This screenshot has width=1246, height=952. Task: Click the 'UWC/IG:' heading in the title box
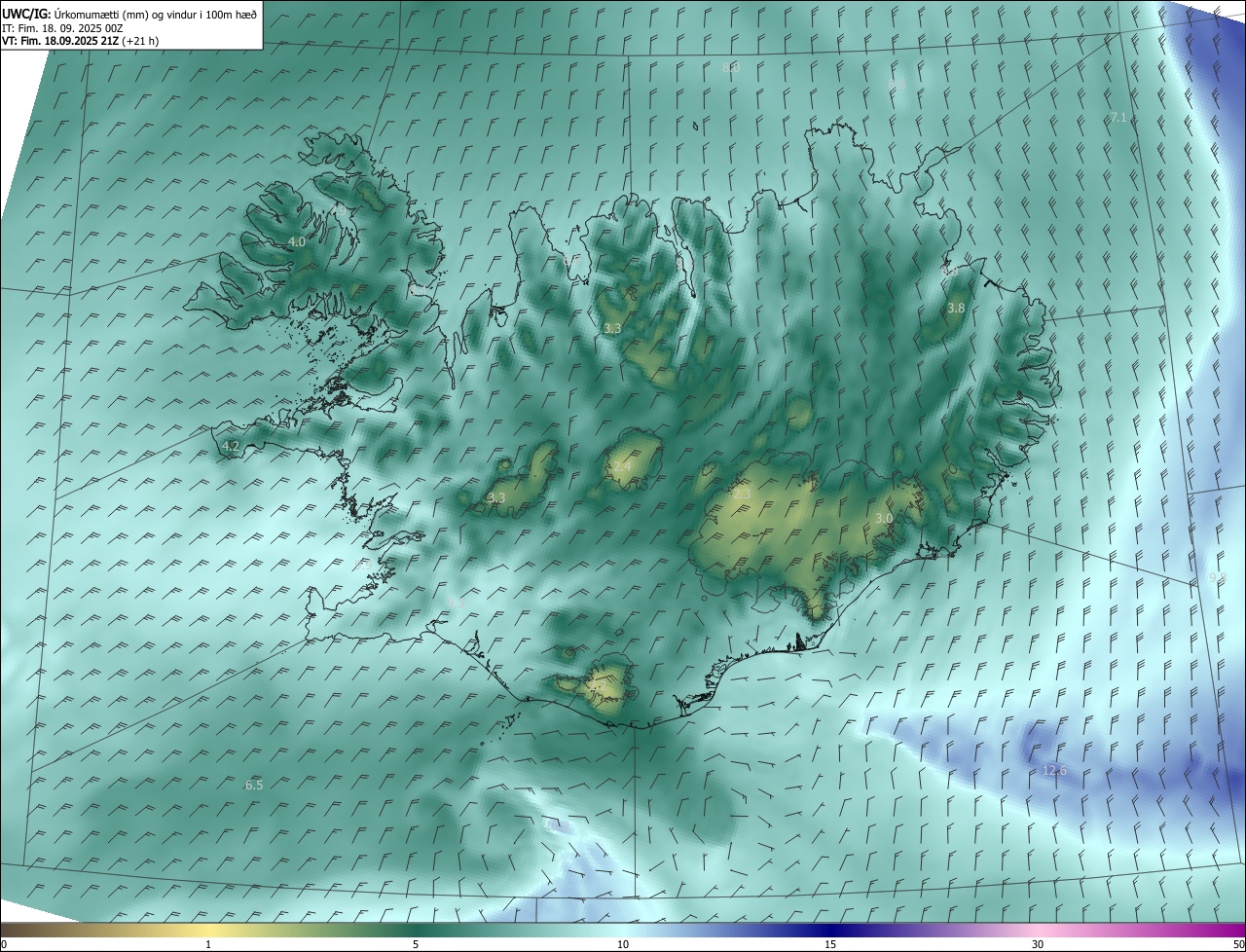[x=25, y=15]
